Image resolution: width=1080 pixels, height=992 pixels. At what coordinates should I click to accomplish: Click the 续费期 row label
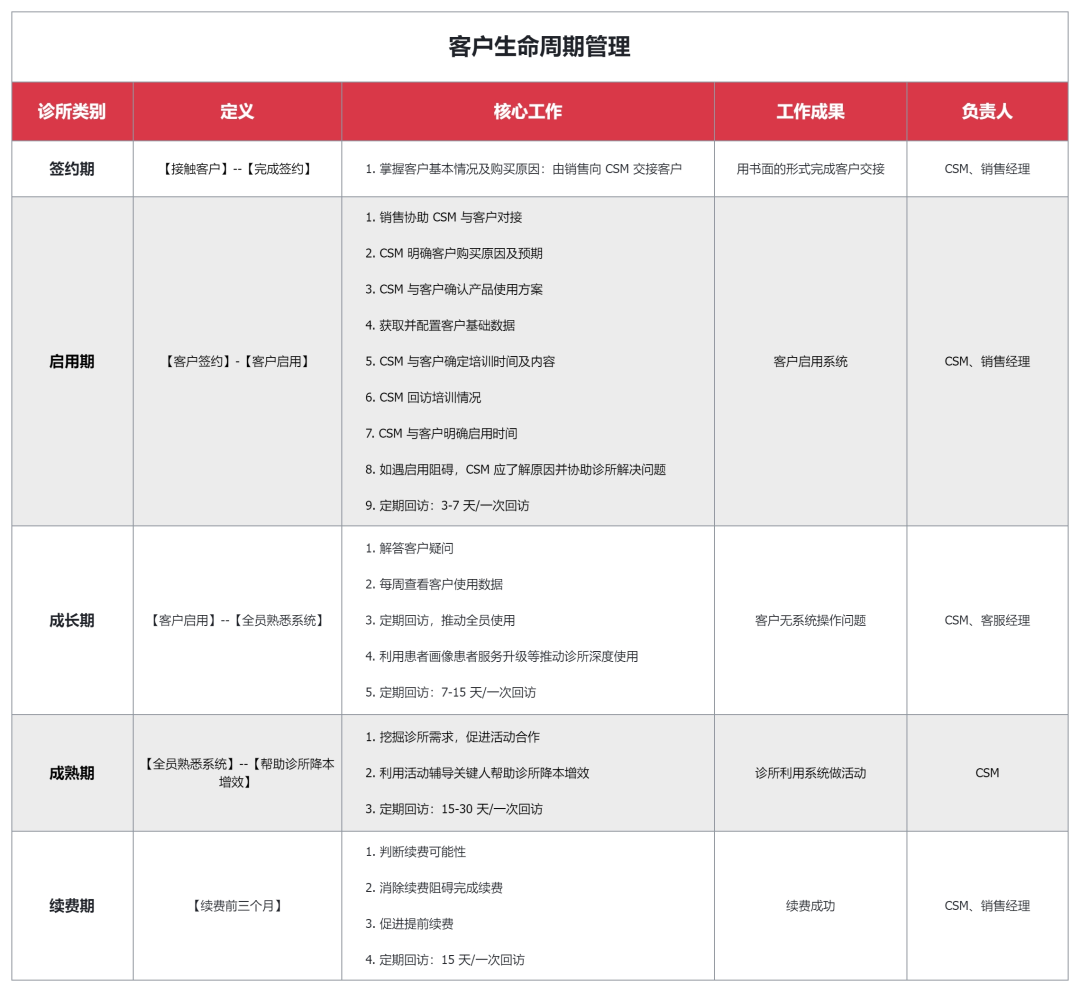[x=72, y=906]
